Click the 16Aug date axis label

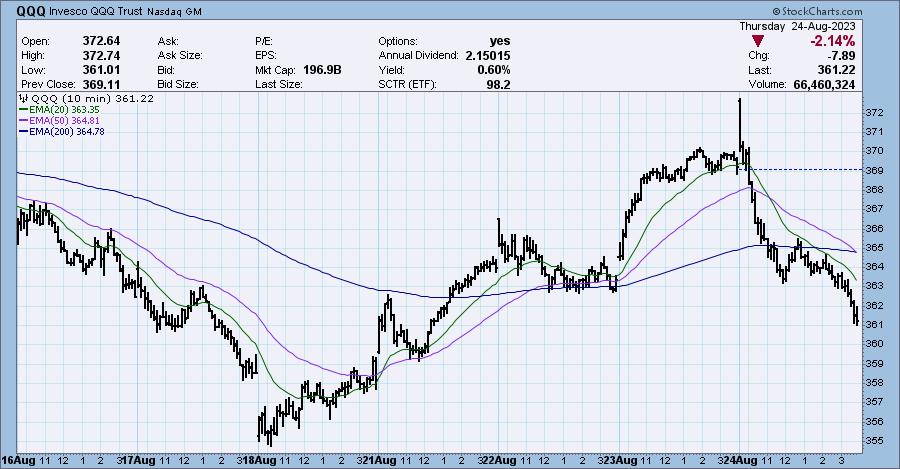tap(18, 460)
